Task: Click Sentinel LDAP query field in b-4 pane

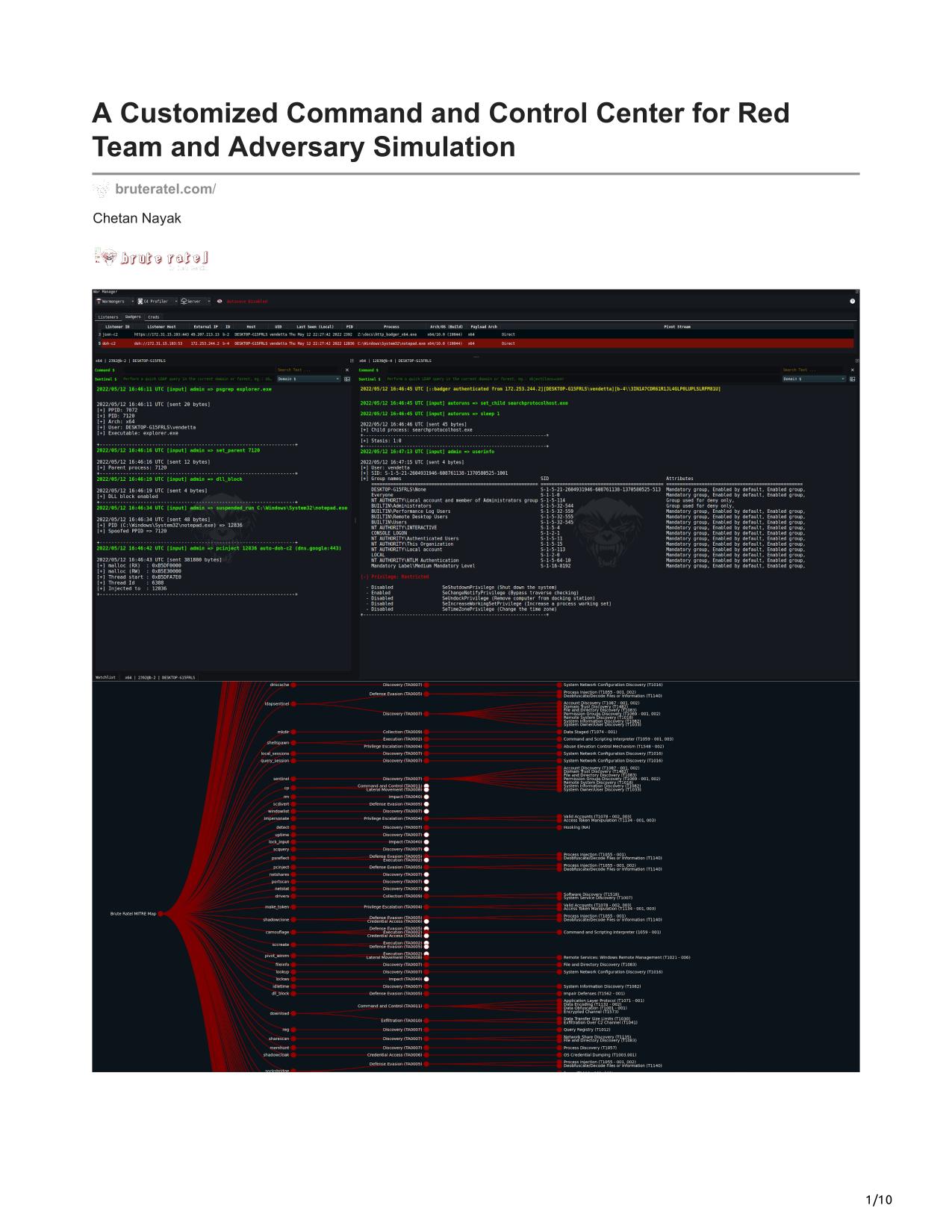Action: [582, 379]
